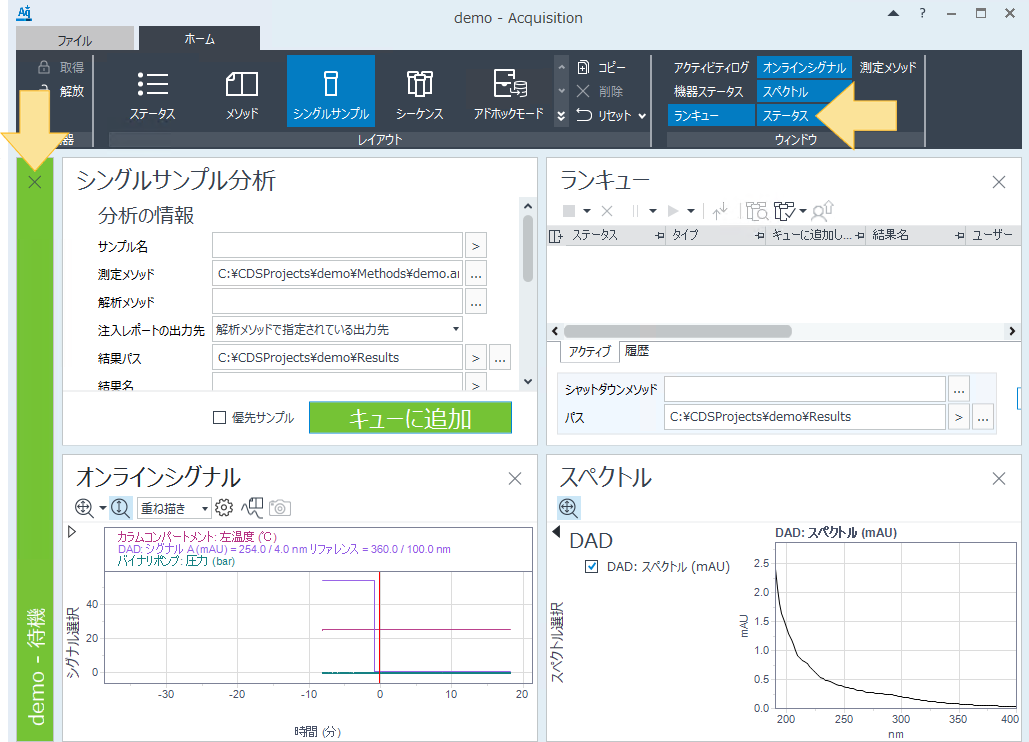Image resolution: width=1029 pixels, height=742 pixels.
Task: Click the user with up-arrow icon in ランキュー
Action: [x=822, y=211]
